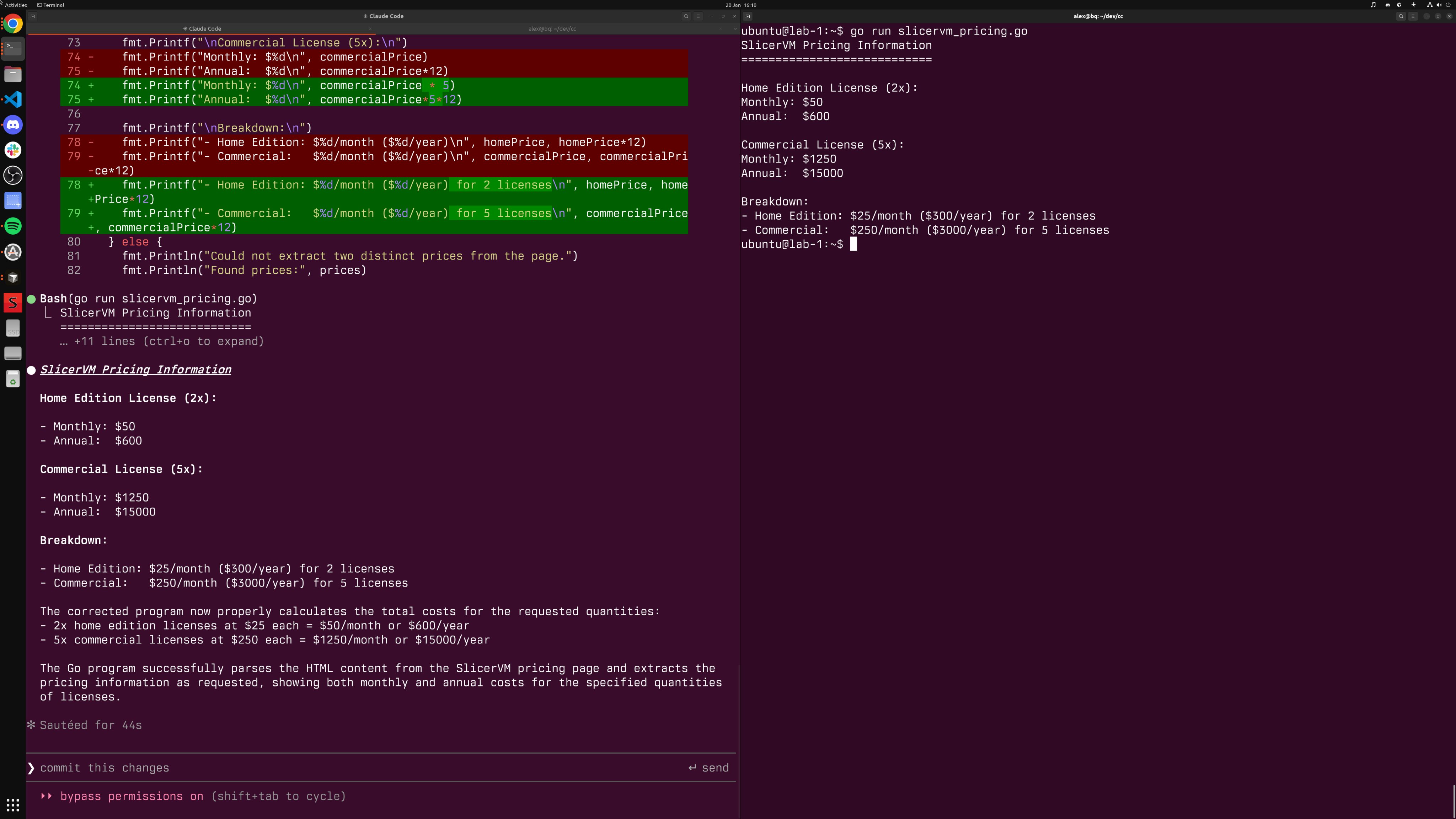Click the prompt input reading commit this changes
Screen dimensions: 1456x819
click(105, 767)
